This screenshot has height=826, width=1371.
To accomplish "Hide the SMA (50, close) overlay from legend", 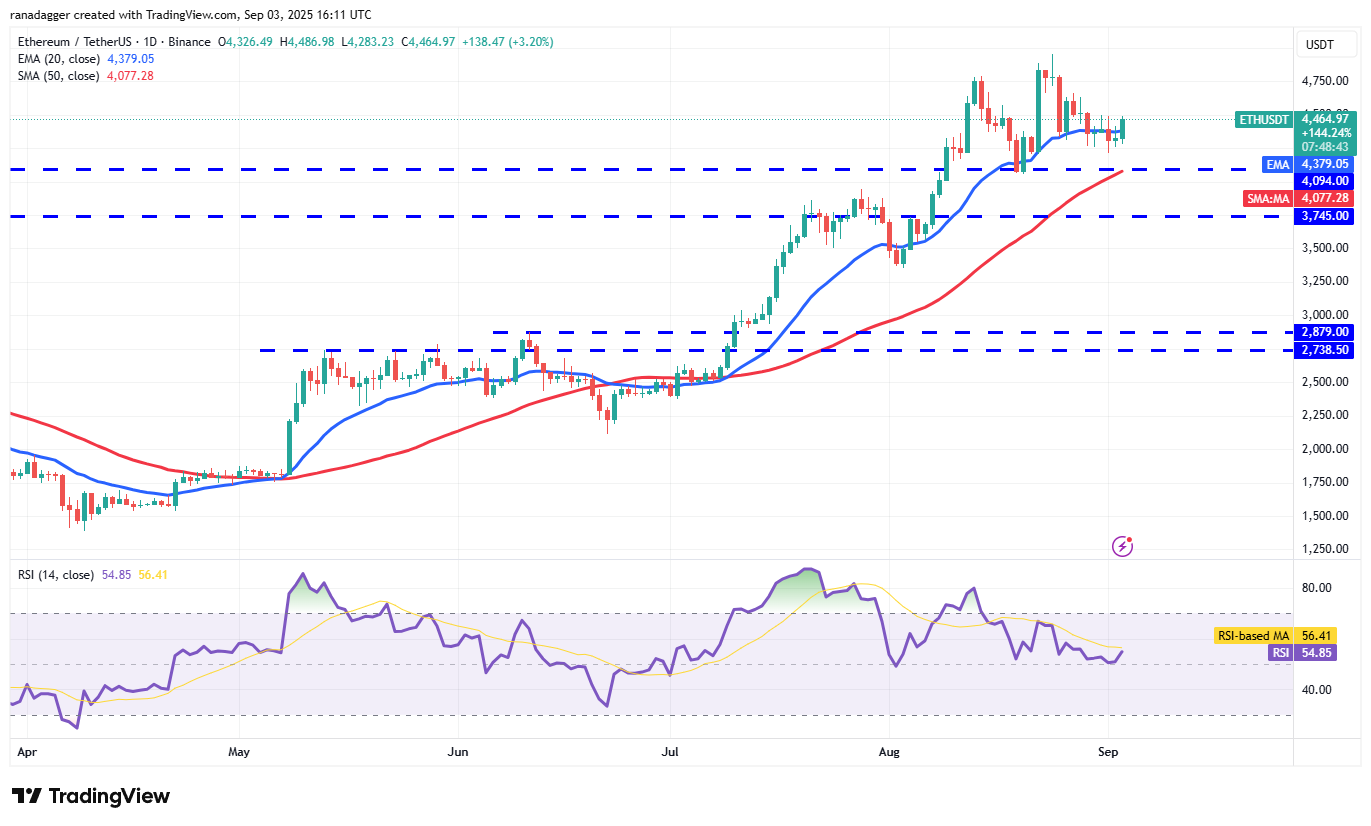I will tap(57, 76).
